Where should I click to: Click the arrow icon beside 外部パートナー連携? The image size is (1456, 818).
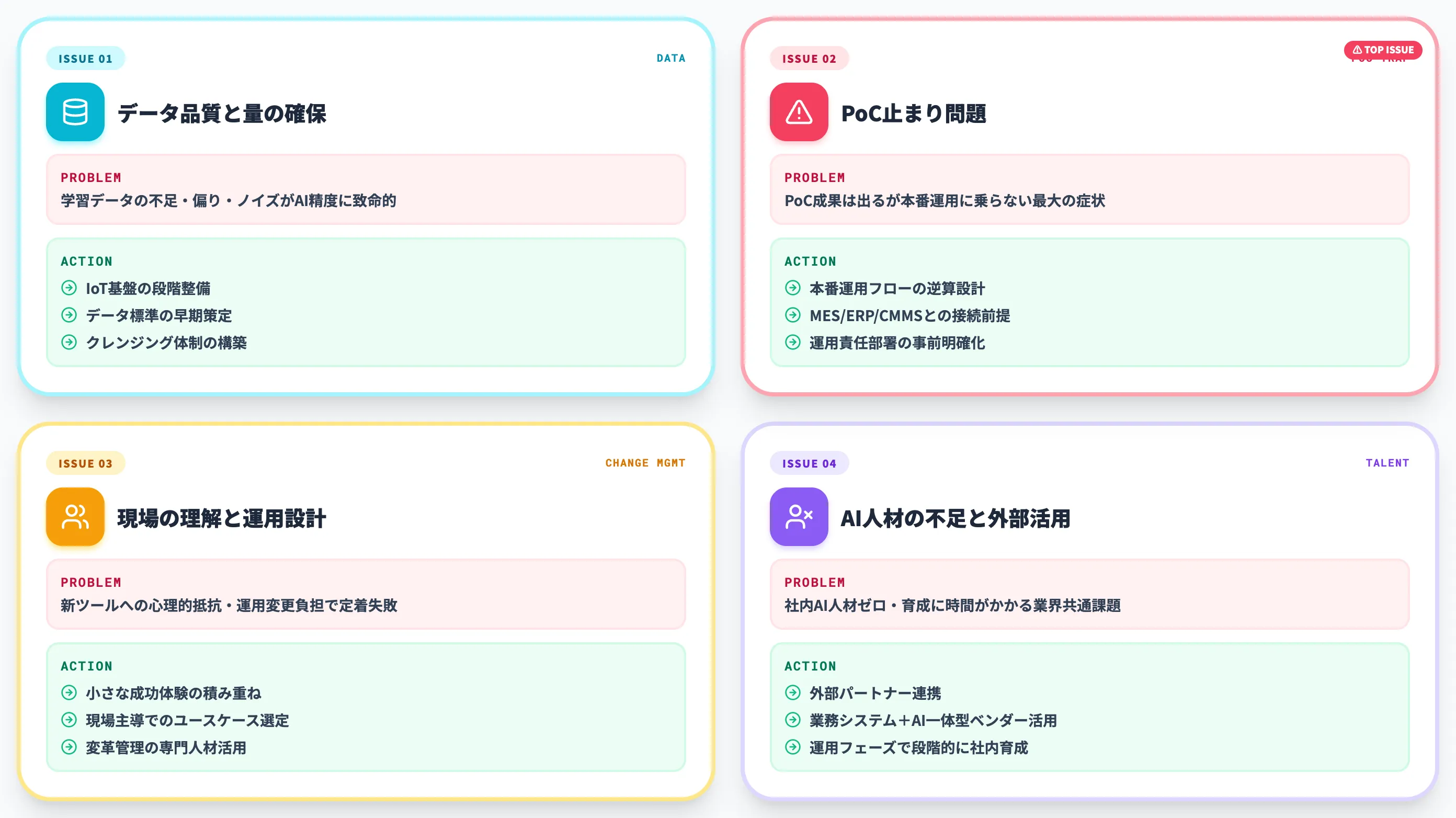(x=792, y=692)
